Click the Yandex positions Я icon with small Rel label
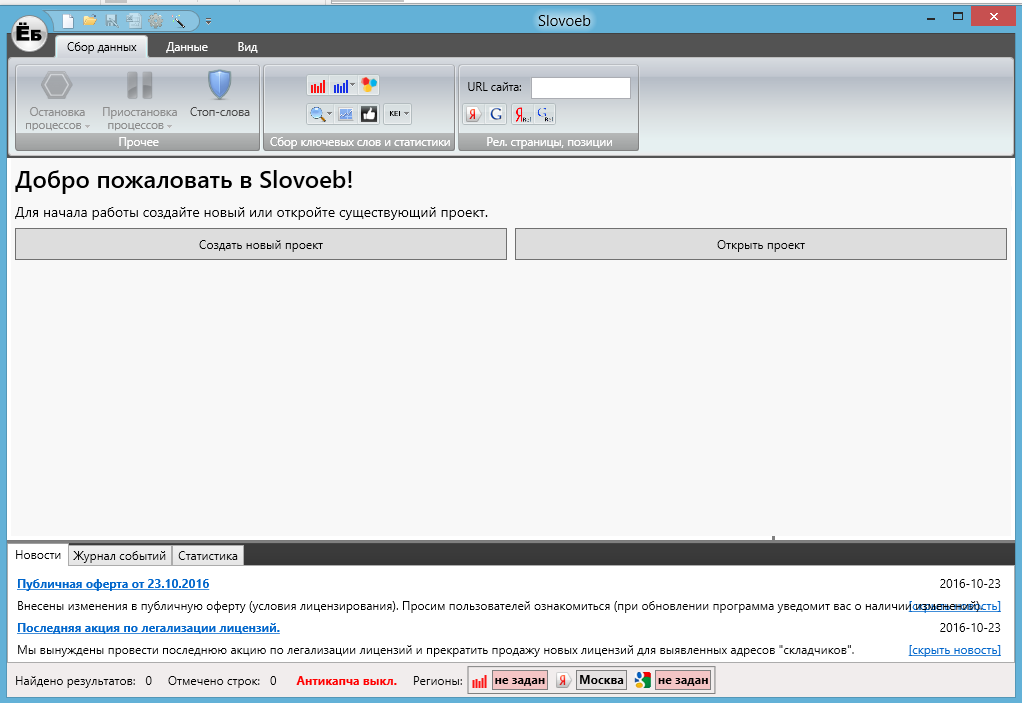This screenshot has height=703, width=1022. click(522, 115)
